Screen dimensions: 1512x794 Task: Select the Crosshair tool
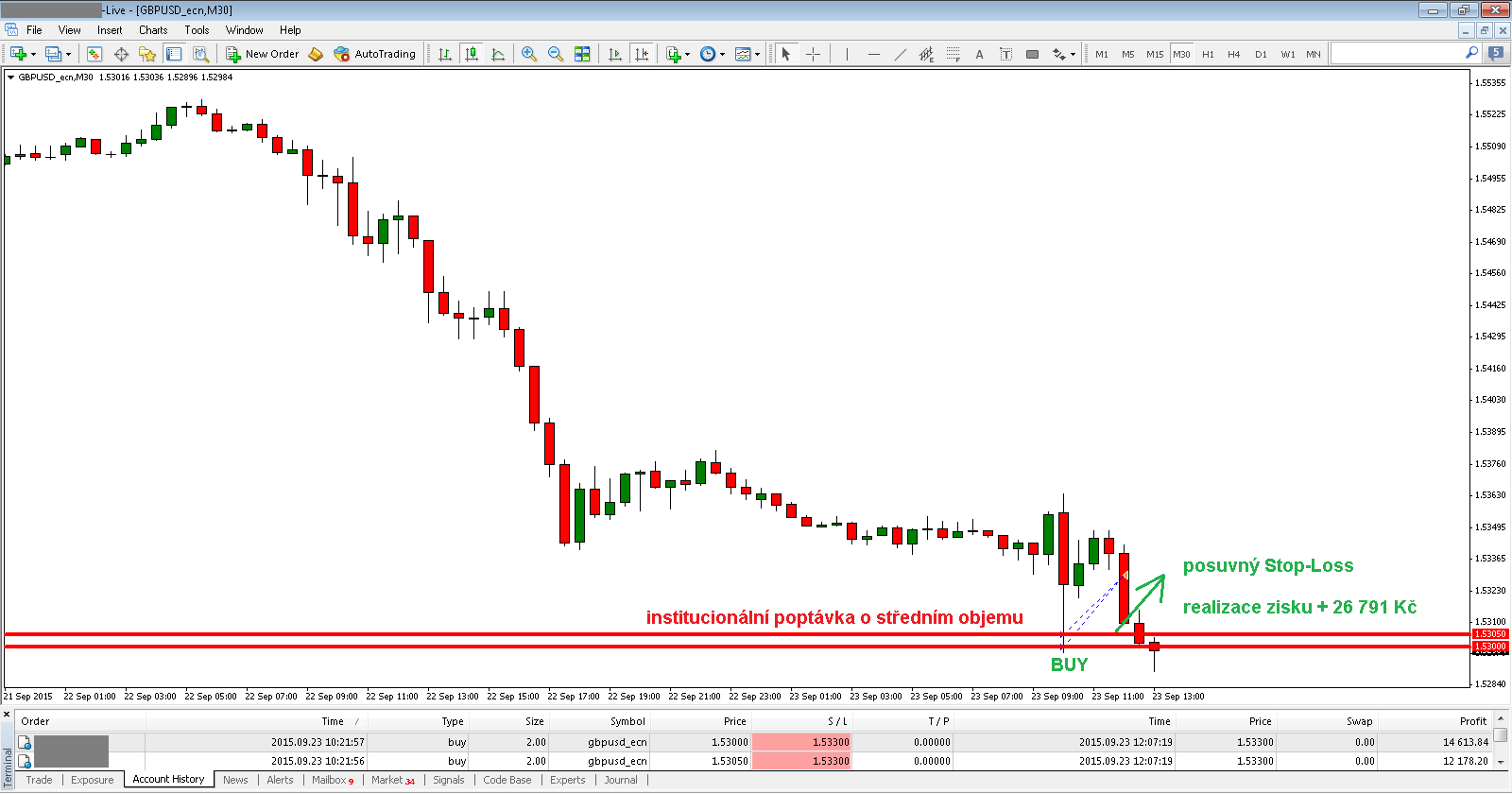[x=813, y=54]
